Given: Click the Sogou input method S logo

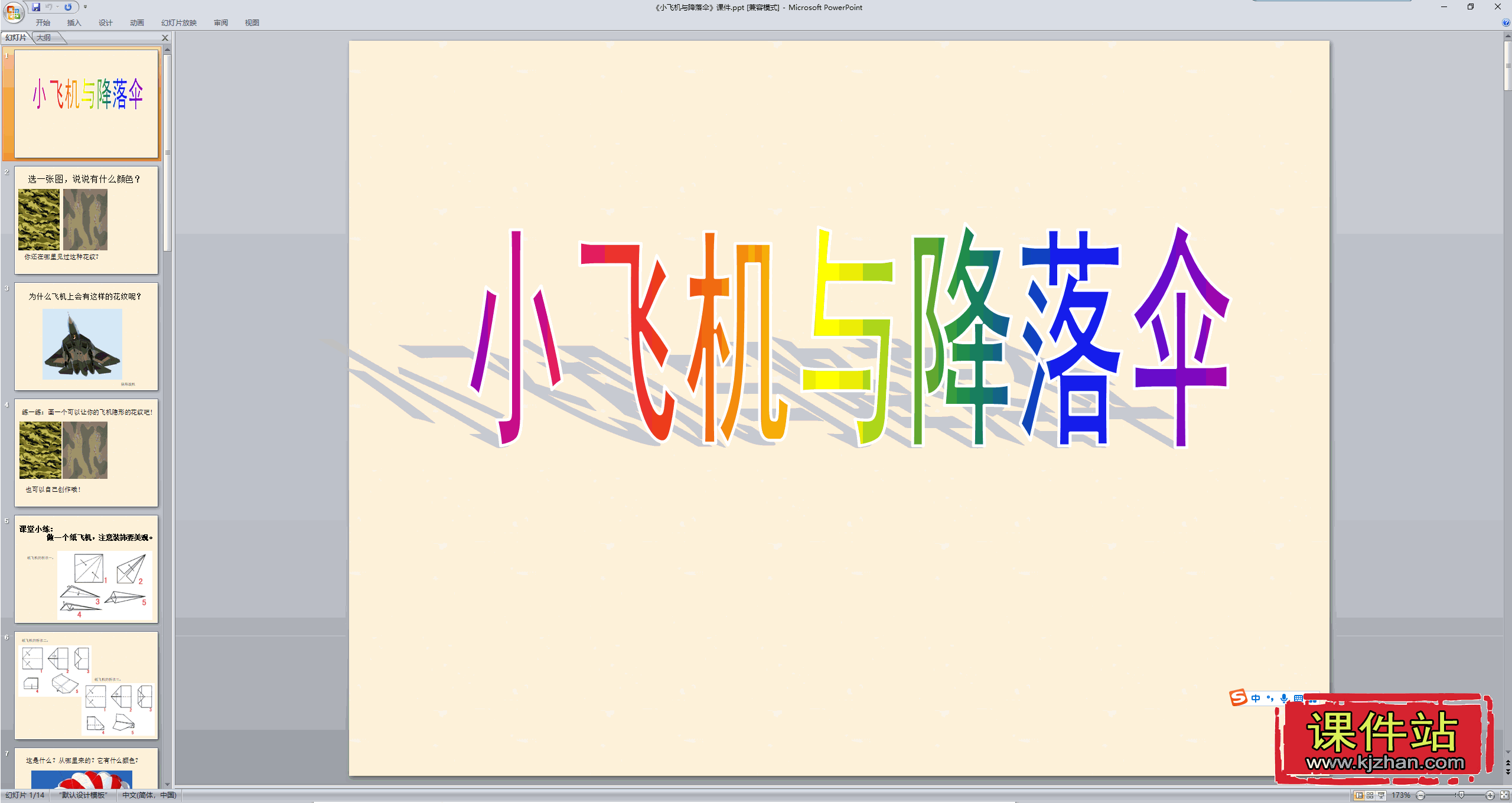Looking at the screenshot, I should pyautogui.click(x=1238, y=697).
